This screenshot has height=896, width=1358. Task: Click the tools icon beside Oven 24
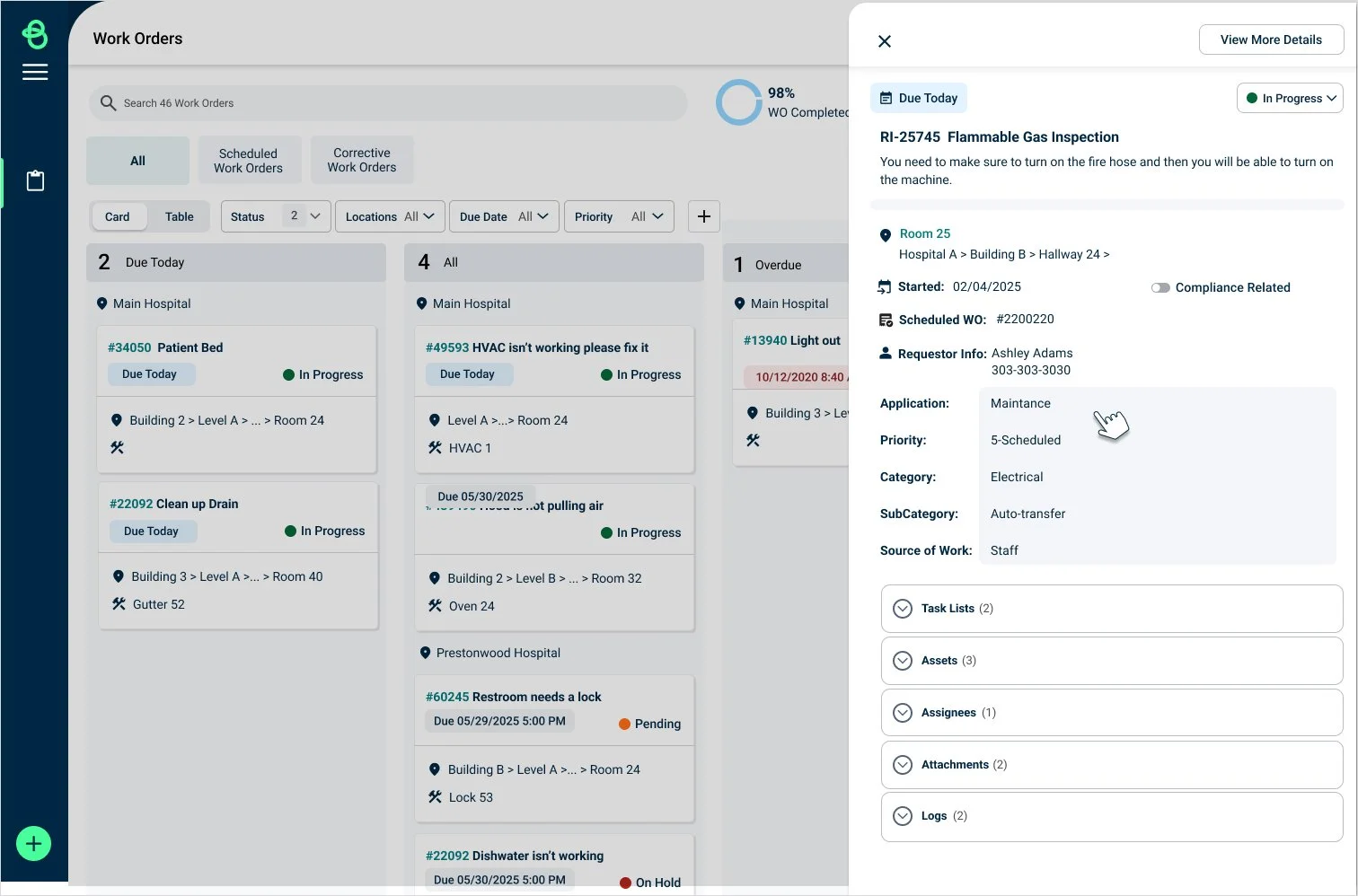click(x=435, y=605)
